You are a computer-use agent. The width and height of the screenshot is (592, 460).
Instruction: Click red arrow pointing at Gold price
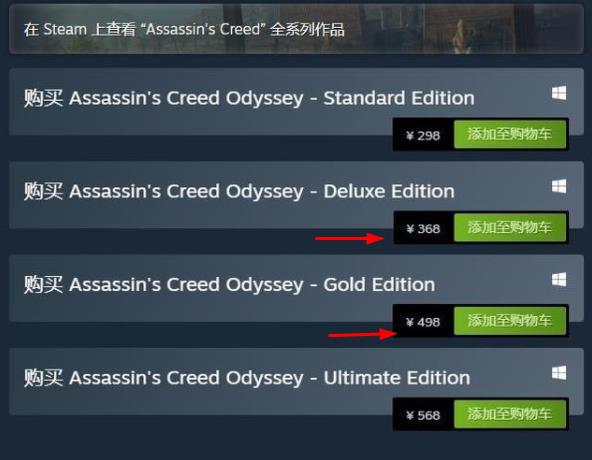click(x=362, y=334)
